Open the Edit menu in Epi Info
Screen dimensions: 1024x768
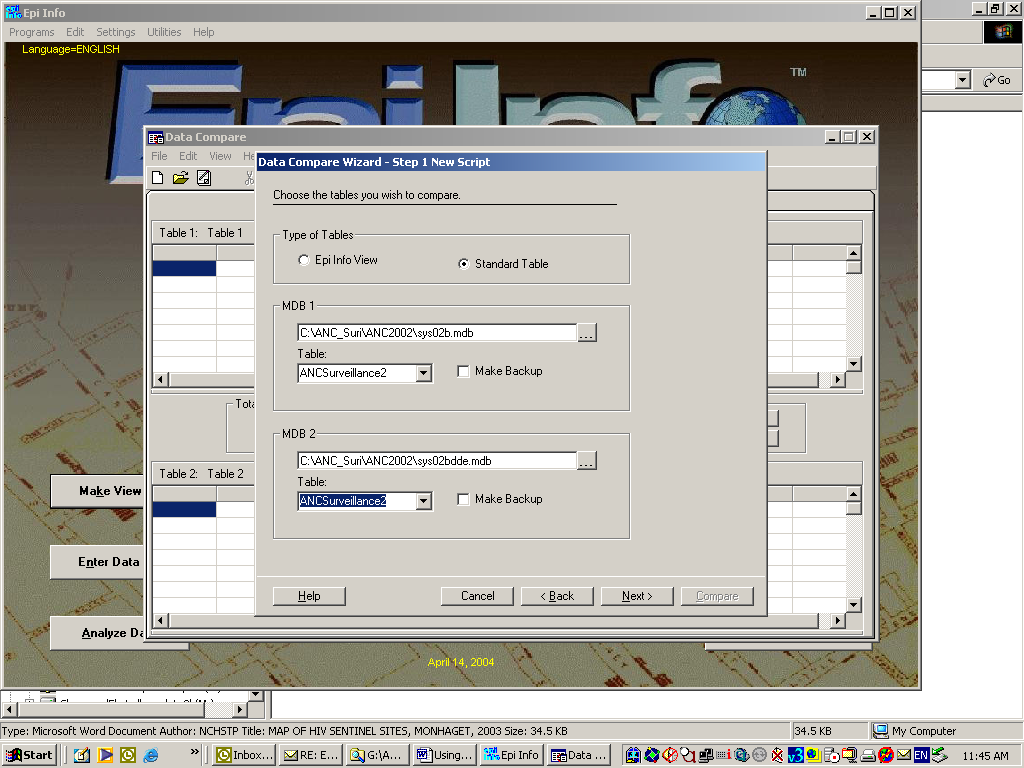74,32
